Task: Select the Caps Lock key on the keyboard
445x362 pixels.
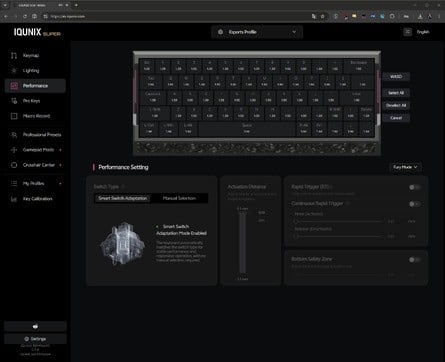Action: tap(152, 97)
